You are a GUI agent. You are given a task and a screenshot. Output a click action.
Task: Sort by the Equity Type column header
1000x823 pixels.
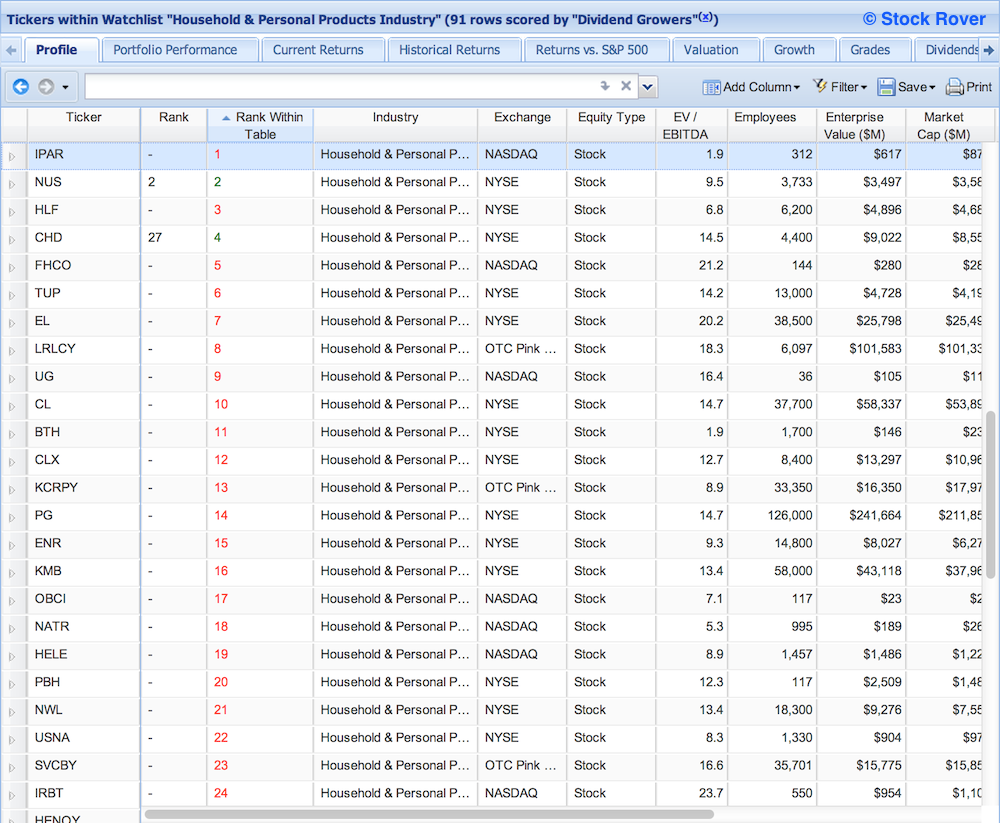[x=612, y=125]
